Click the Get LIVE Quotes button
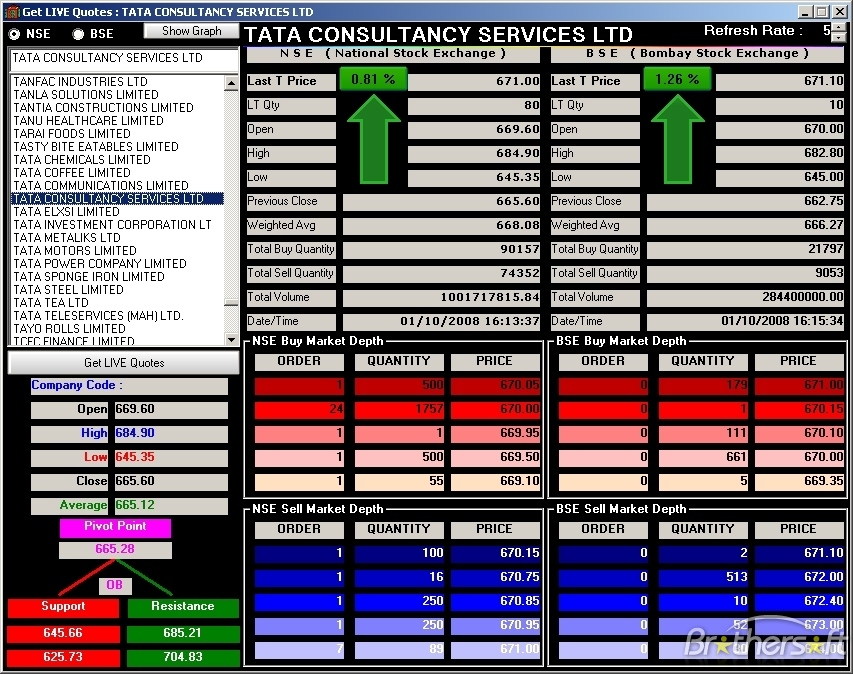Viewport: 853px width, 674px height. 124,363
